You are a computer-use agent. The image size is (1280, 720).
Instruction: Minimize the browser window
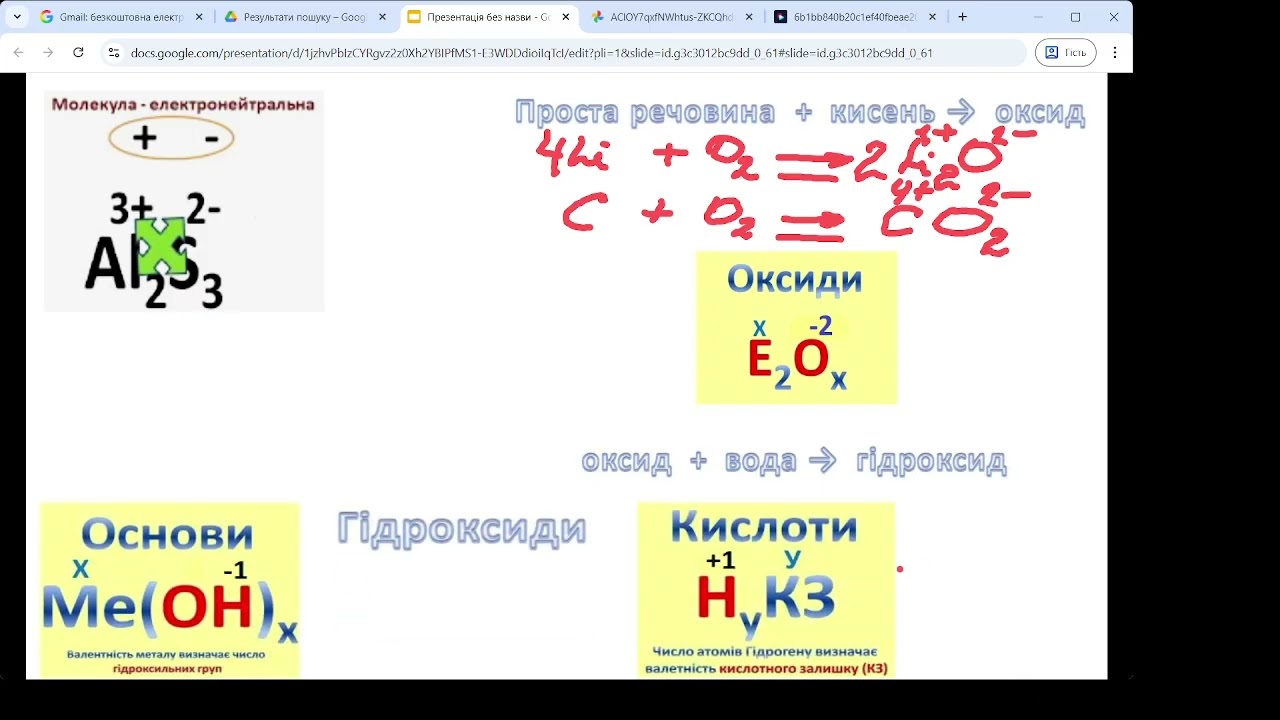(1037, 17)
